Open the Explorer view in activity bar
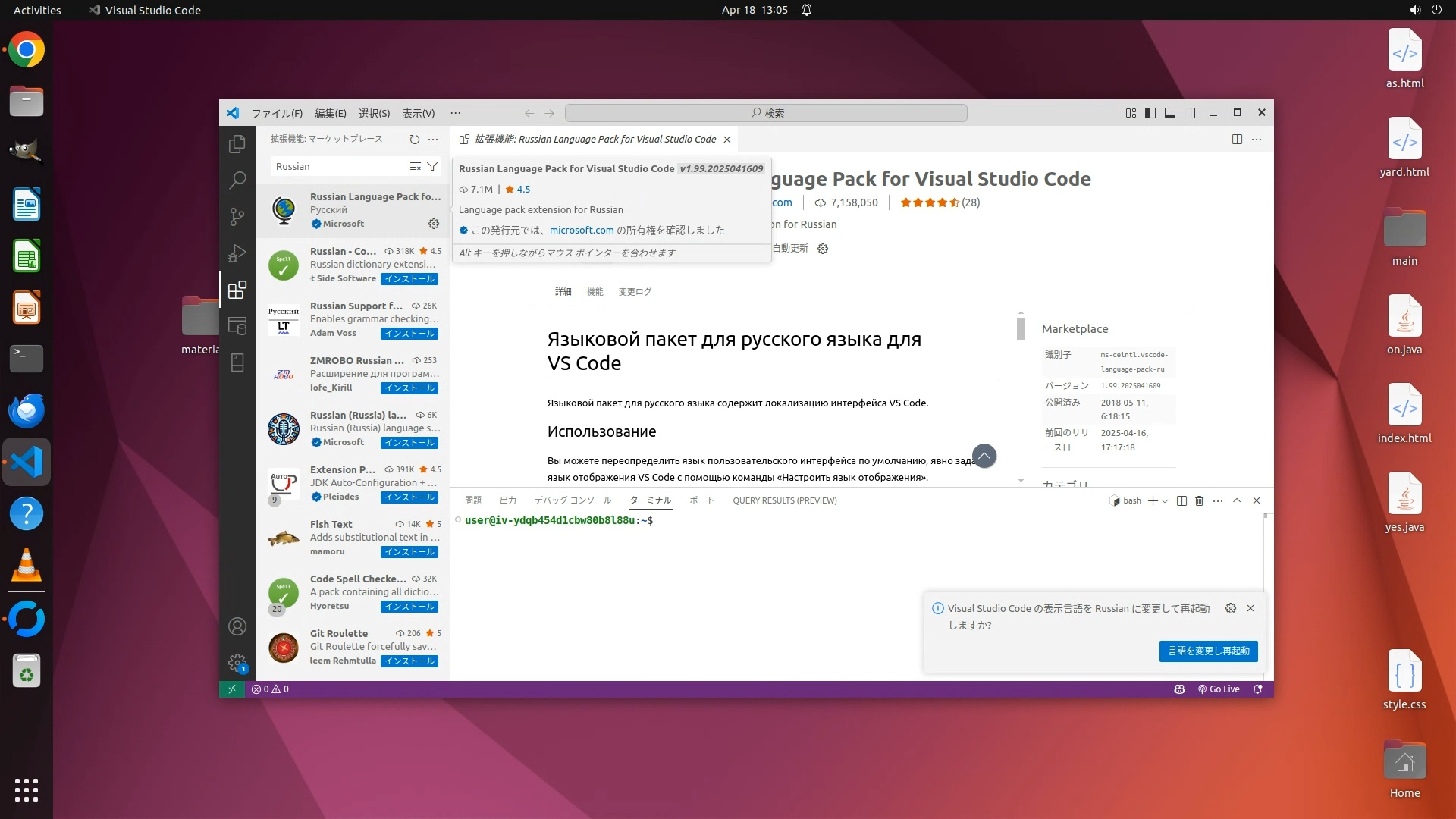This screenshot has height=819, width=1456. (x=237, y=144)
